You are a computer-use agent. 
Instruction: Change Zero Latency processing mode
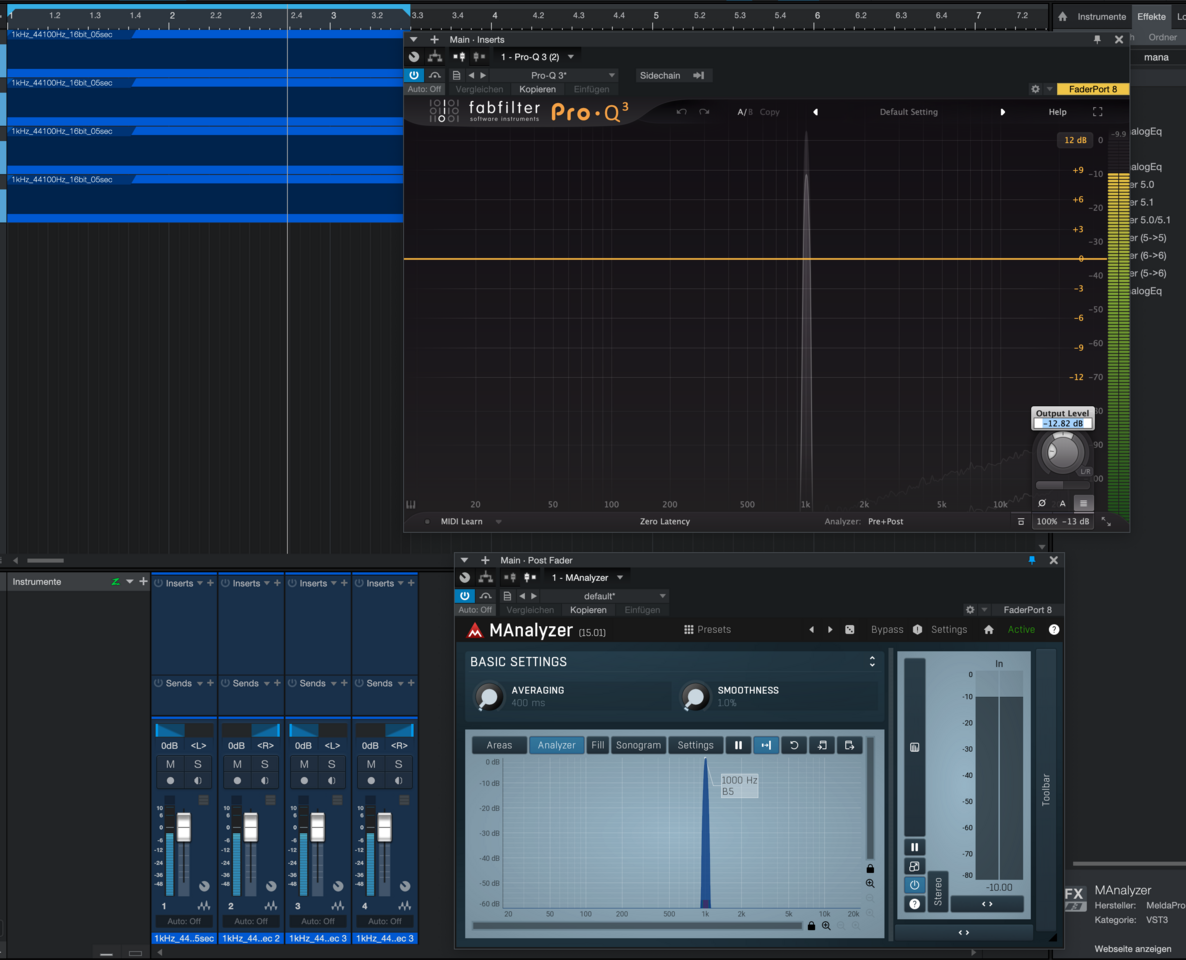(x=665, y=521)
